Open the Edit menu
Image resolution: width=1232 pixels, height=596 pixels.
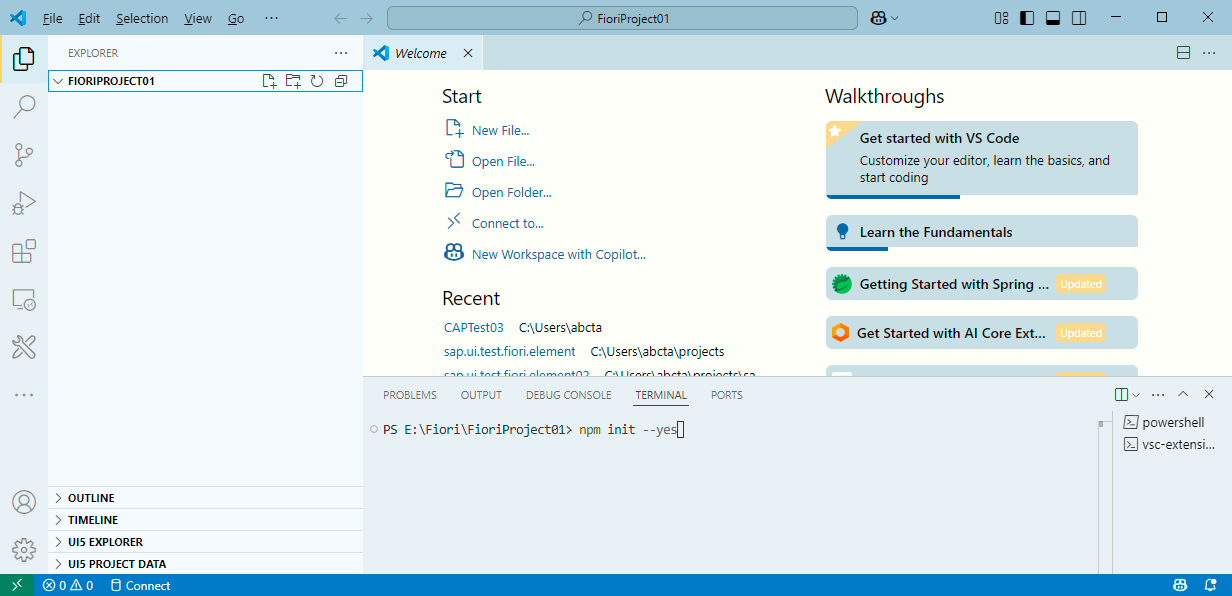pyautogui.click(x=89, y=18)
